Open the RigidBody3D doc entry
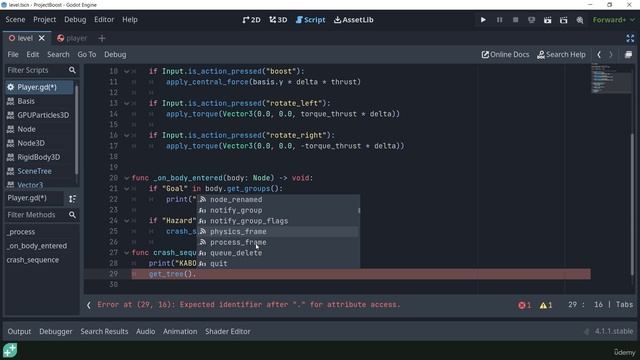 [x=40, y=157]
